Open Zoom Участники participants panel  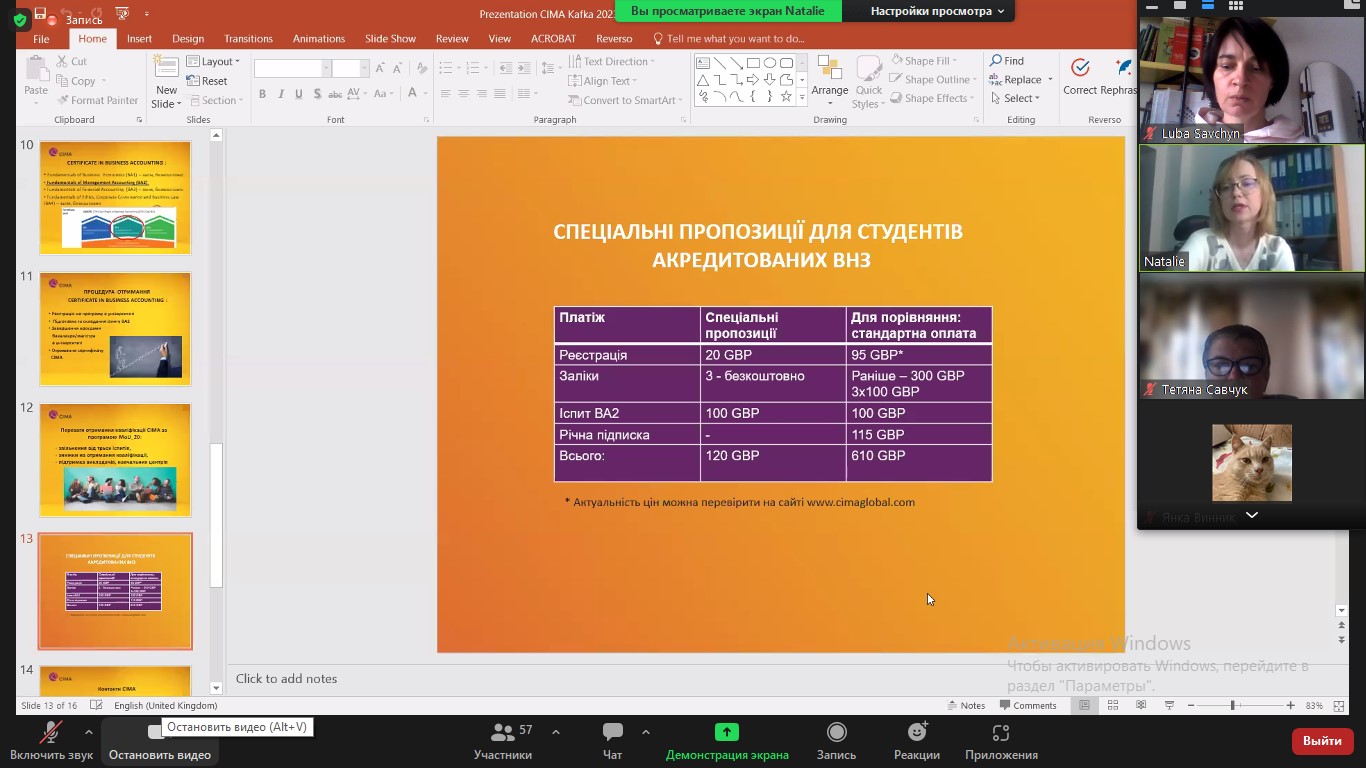pos(504,741)
